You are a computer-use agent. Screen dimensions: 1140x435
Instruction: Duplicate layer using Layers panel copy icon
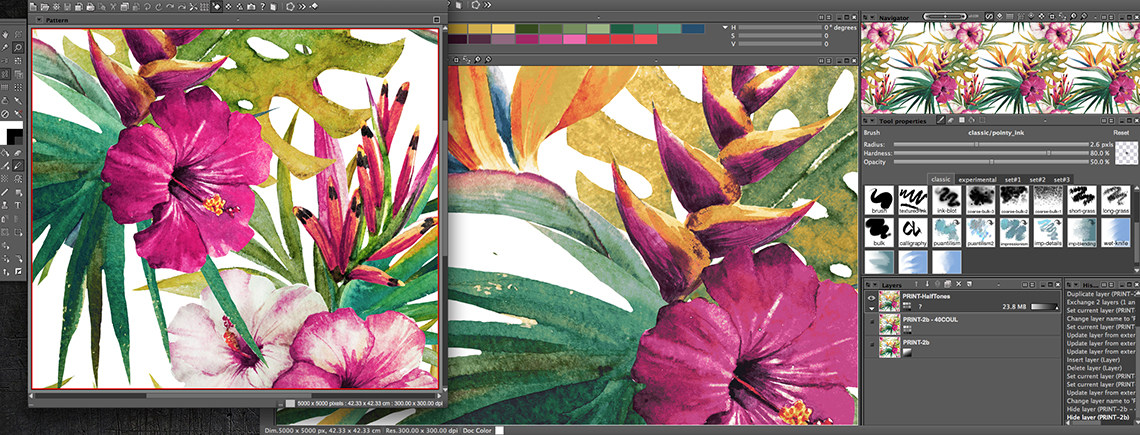pyautogui.click(x=947, y=284)
